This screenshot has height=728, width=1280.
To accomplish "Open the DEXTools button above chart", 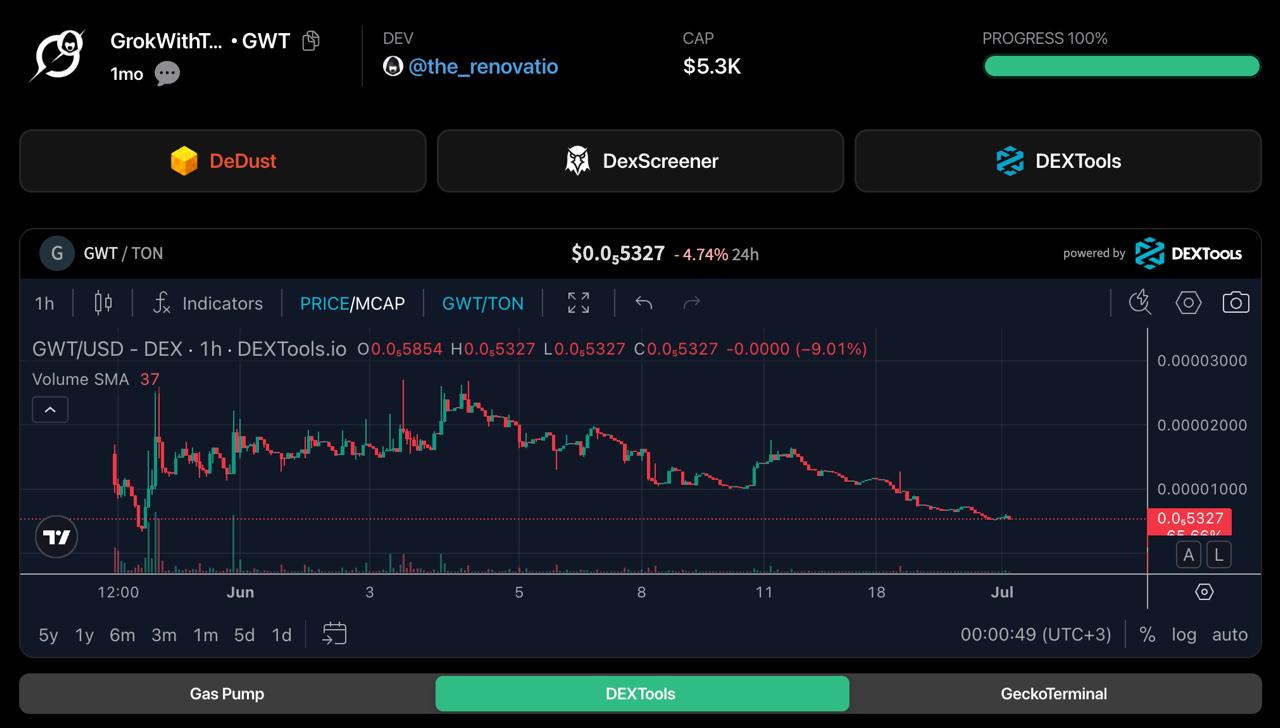I will pos(1058,161).
